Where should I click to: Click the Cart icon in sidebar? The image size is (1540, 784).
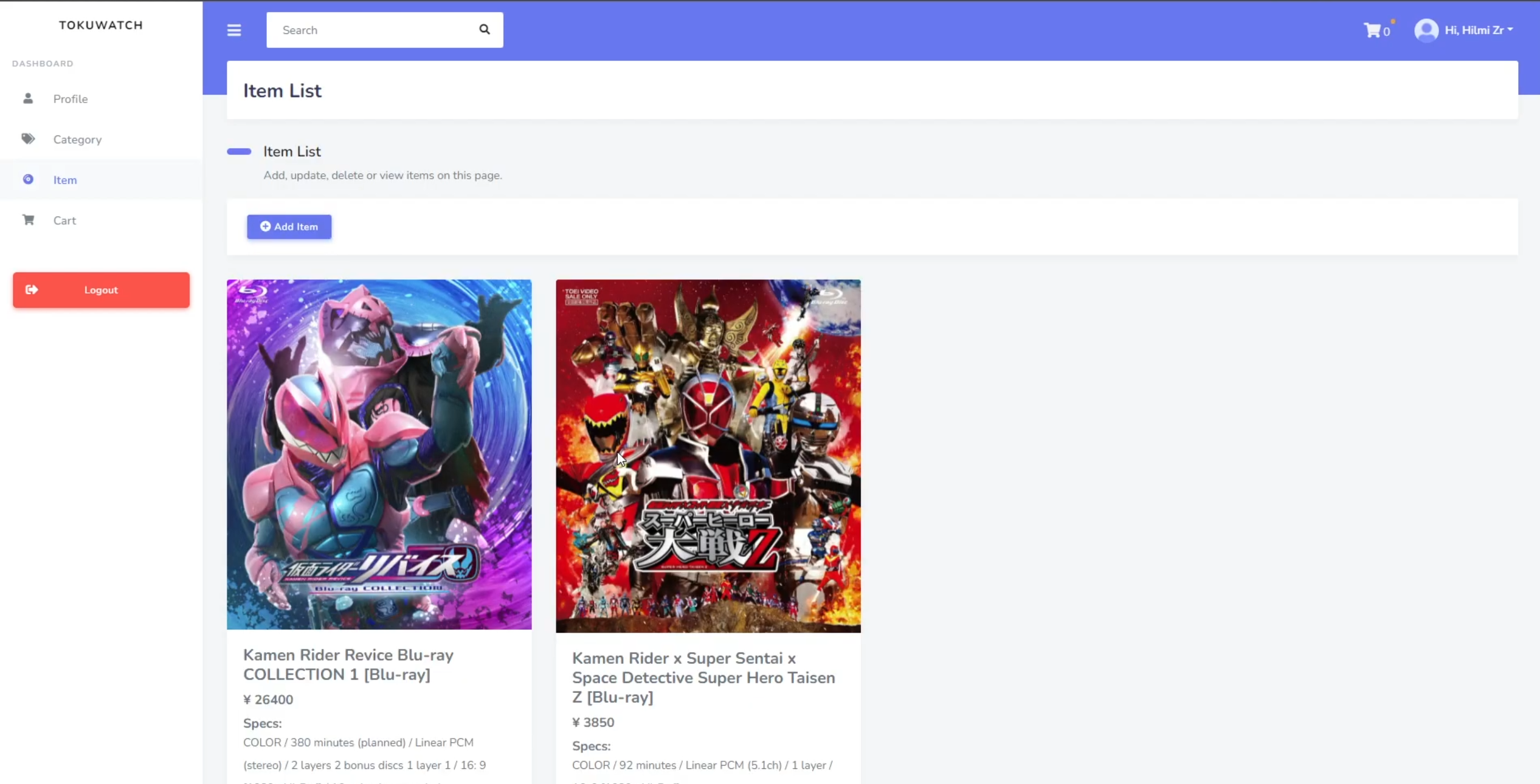[x=28, y=220]
